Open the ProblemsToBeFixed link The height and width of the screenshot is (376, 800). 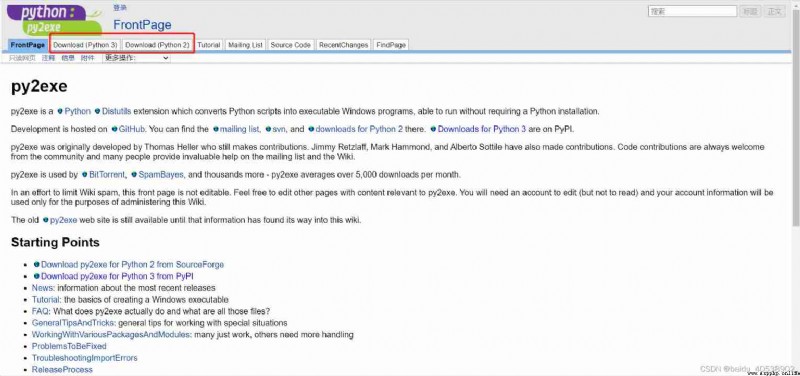[69, 346]
